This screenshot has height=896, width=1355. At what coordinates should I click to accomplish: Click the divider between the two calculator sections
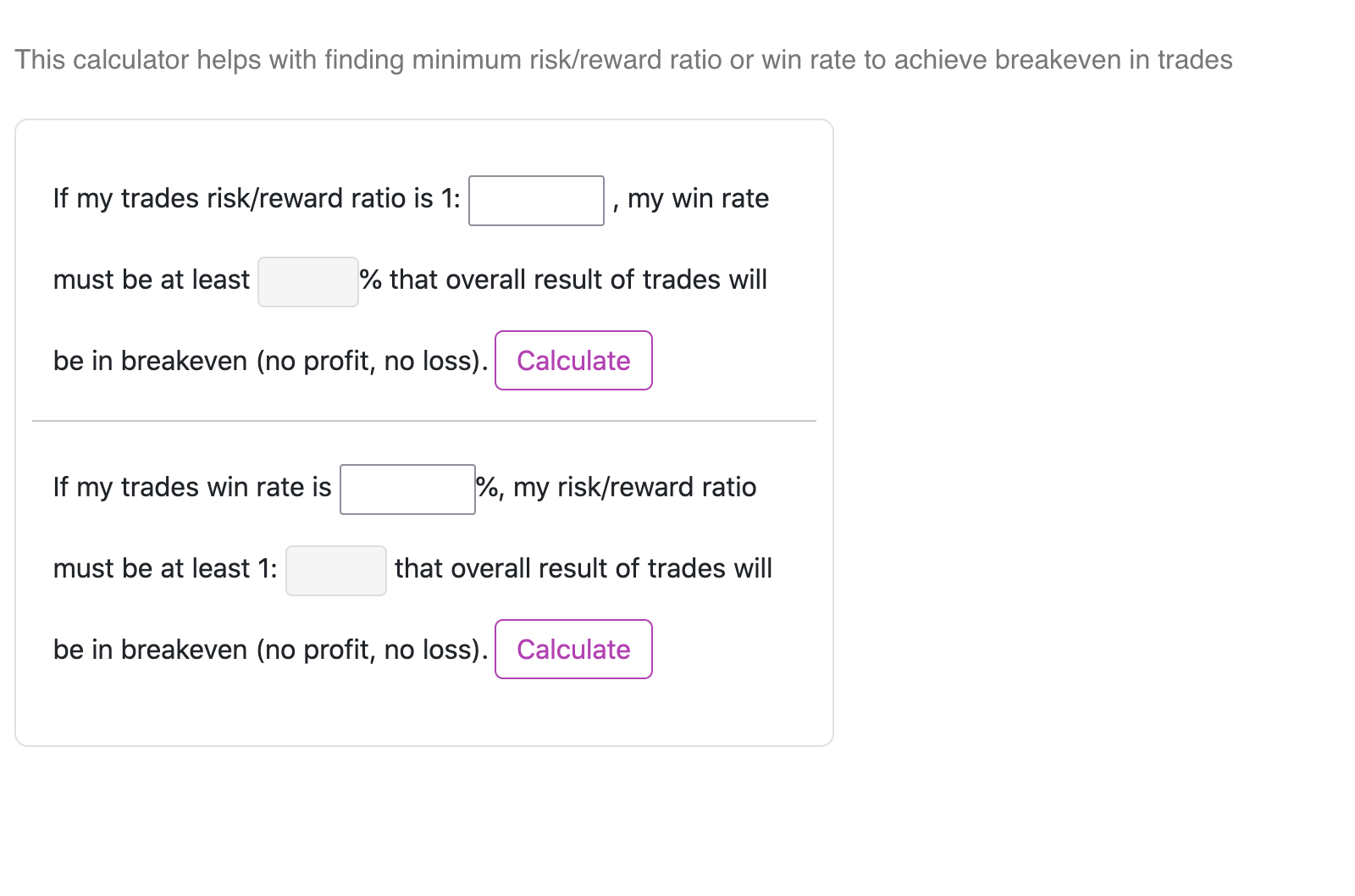[x=423, y=419]
